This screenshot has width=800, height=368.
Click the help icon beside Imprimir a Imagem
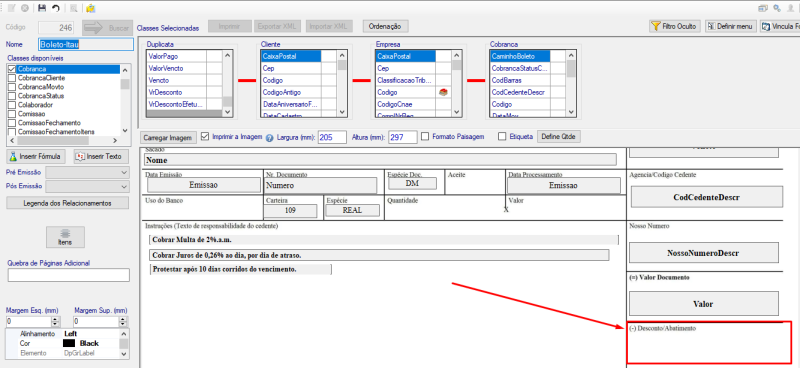(270, 137)
